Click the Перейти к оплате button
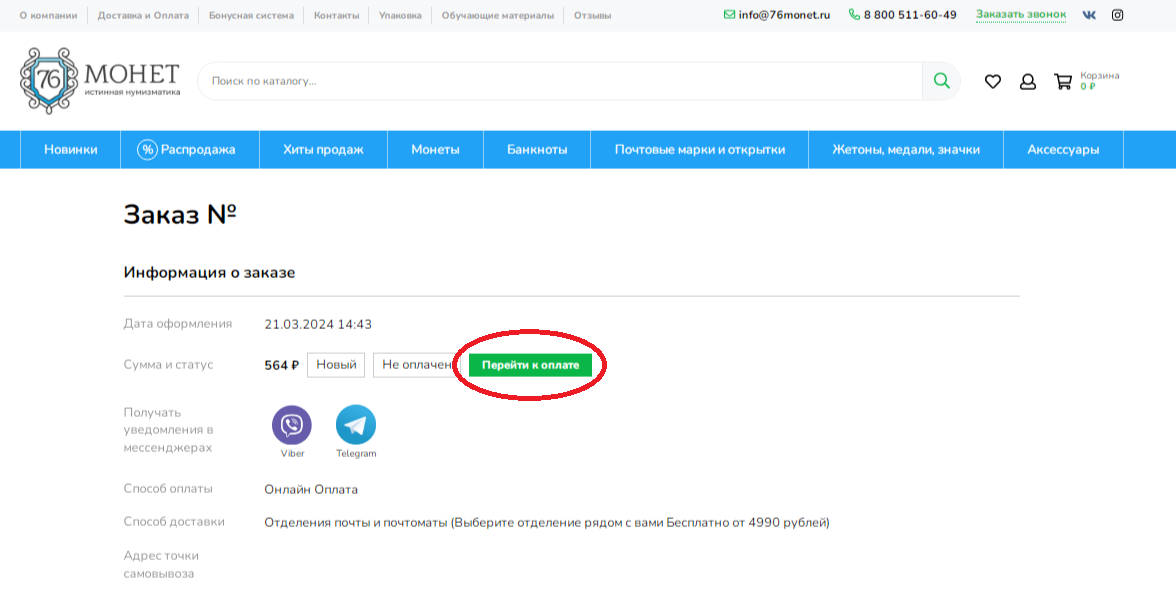Screen dimensions: 1176x598 [x=530, y=365]
